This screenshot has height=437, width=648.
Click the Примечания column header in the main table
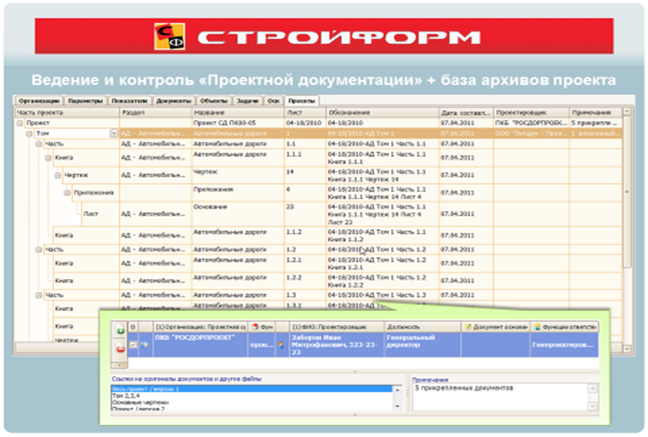click(596, 112)
